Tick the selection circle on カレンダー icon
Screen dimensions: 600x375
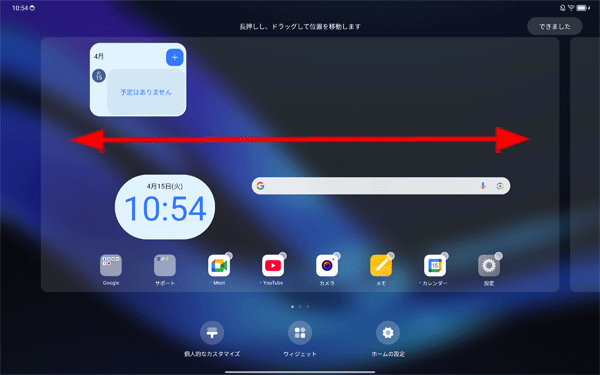pyautogui.click(x=445, y=256)
